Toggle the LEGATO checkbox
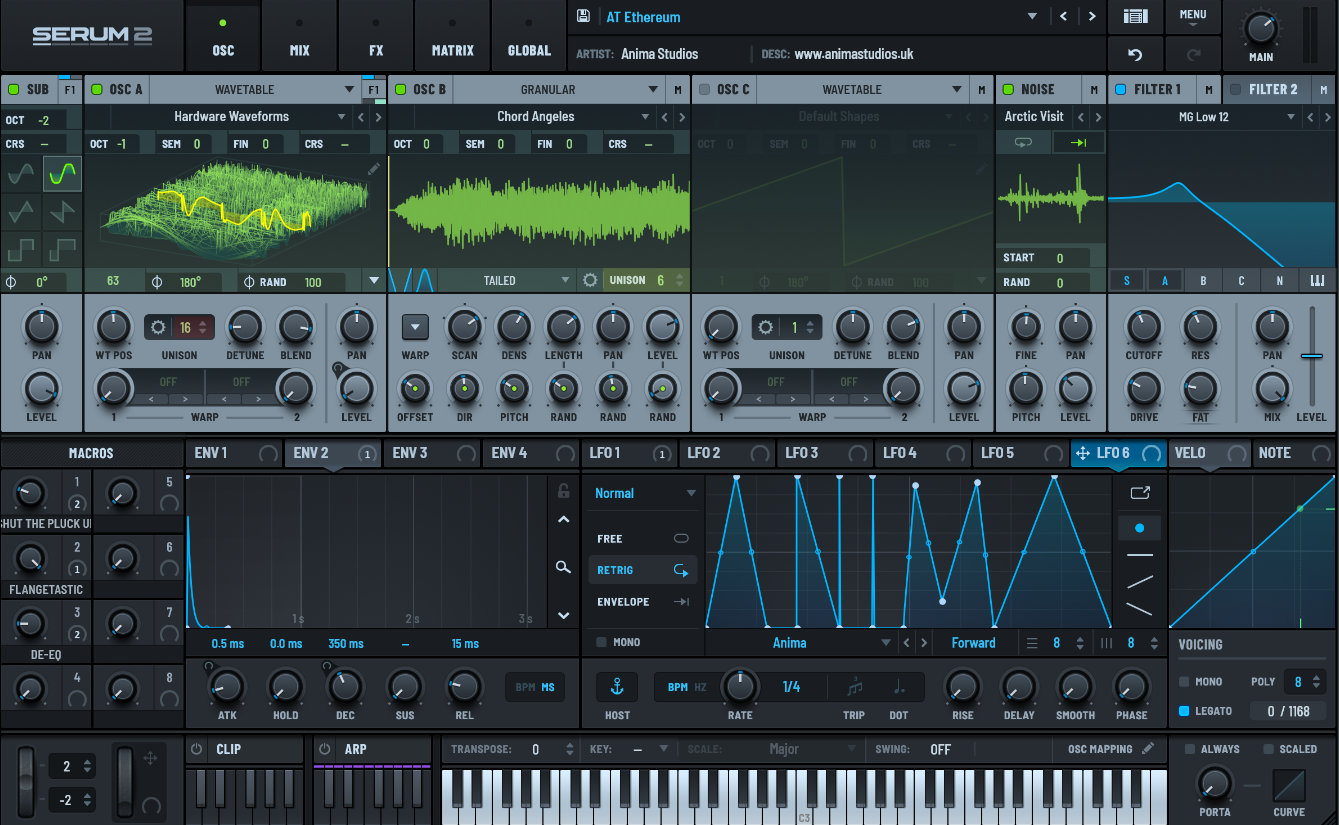This screenshot has width=1339, height=825. tap(1184, 711)
